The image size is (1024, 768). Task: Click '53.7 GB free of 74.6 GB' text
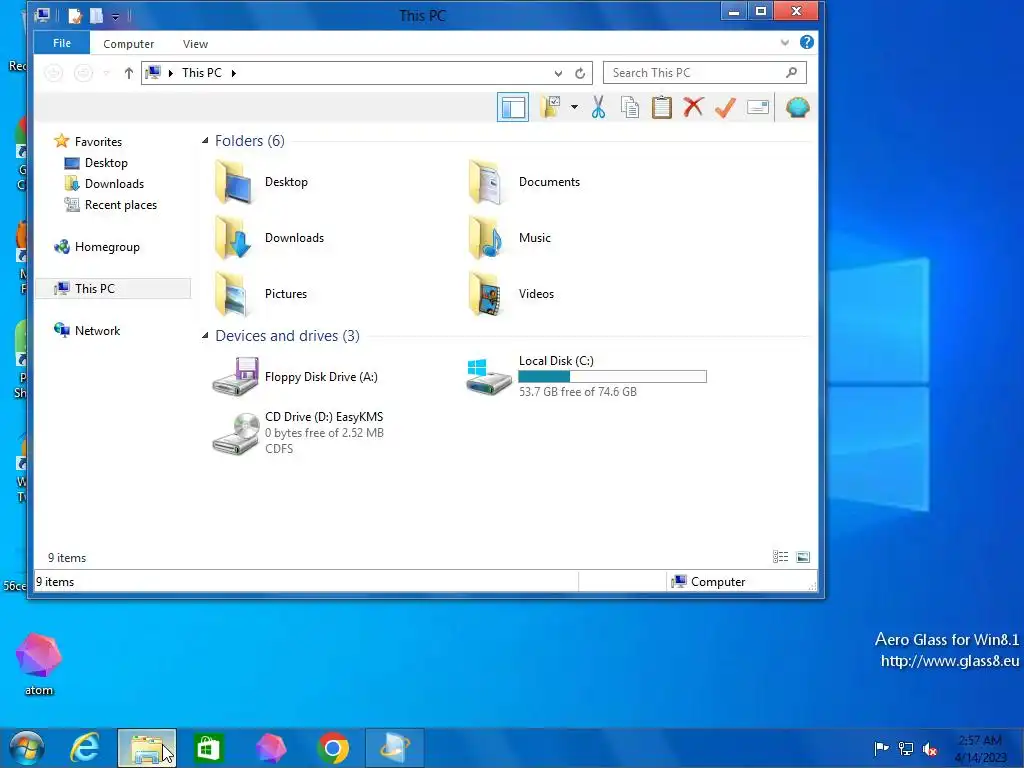[577, 392]
